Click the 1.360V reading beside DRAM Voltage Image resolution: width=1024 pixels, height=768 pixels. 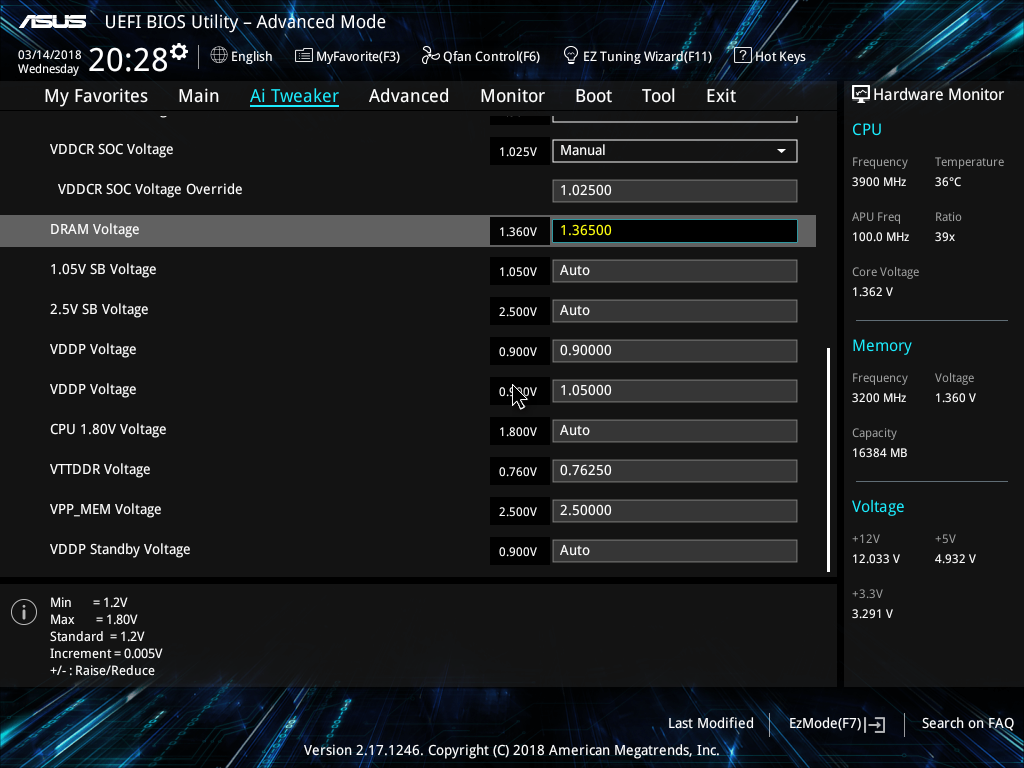[519, 231]
